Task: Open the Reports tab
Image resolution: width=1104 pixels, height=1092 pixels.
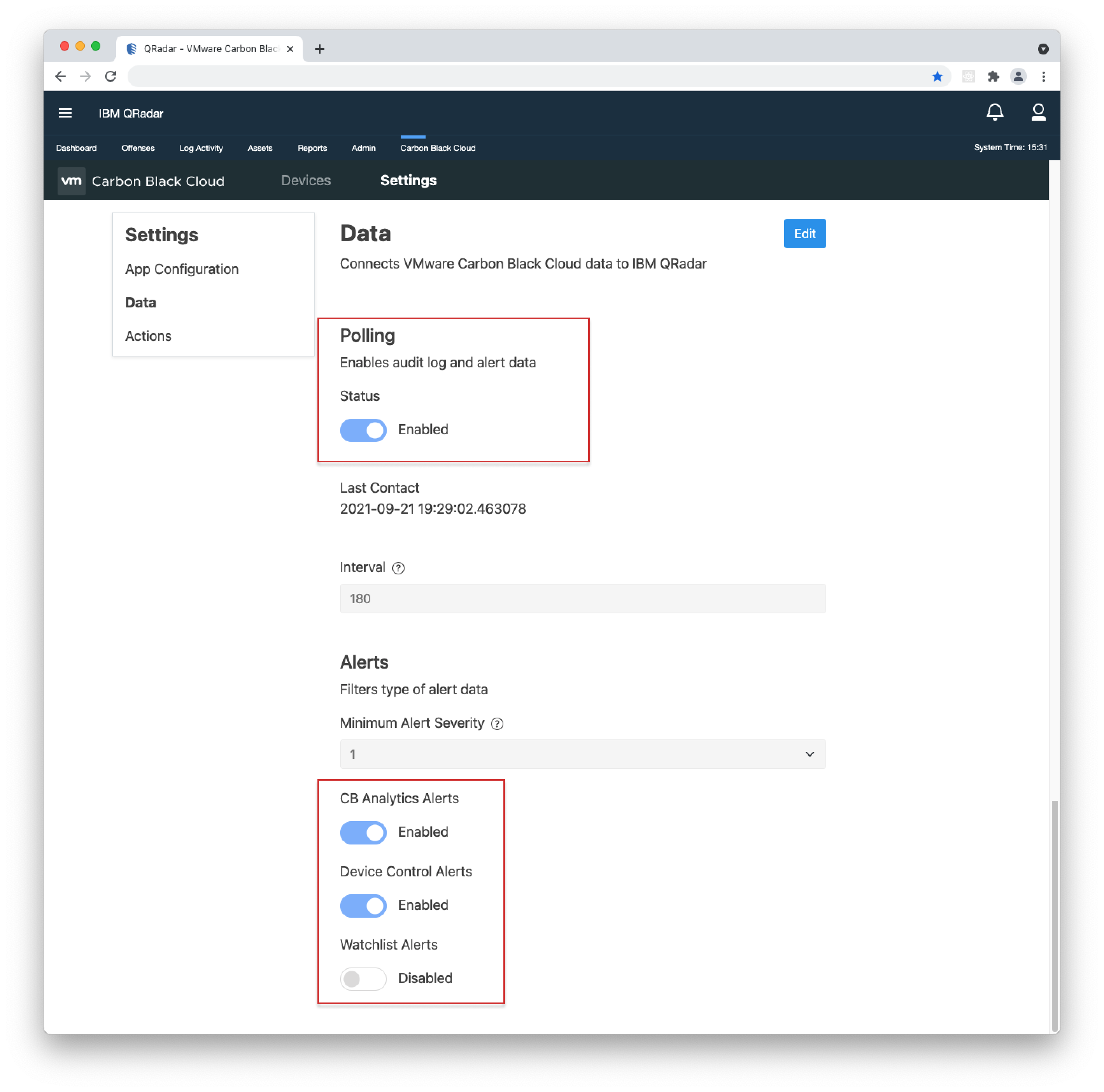Action: 312,148
